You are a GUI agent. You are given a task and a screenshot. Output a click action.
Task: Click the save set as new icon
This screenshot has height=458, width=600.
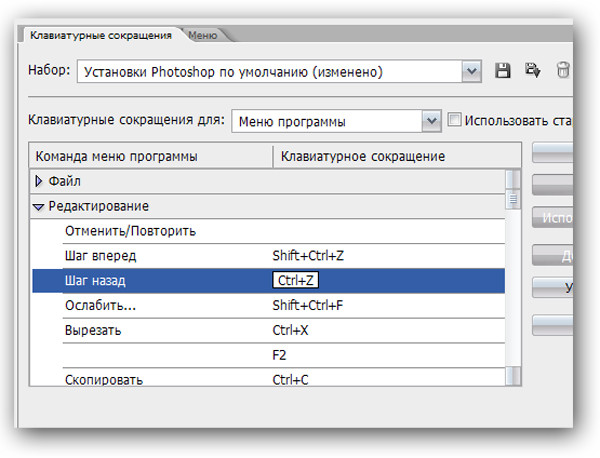532,70
